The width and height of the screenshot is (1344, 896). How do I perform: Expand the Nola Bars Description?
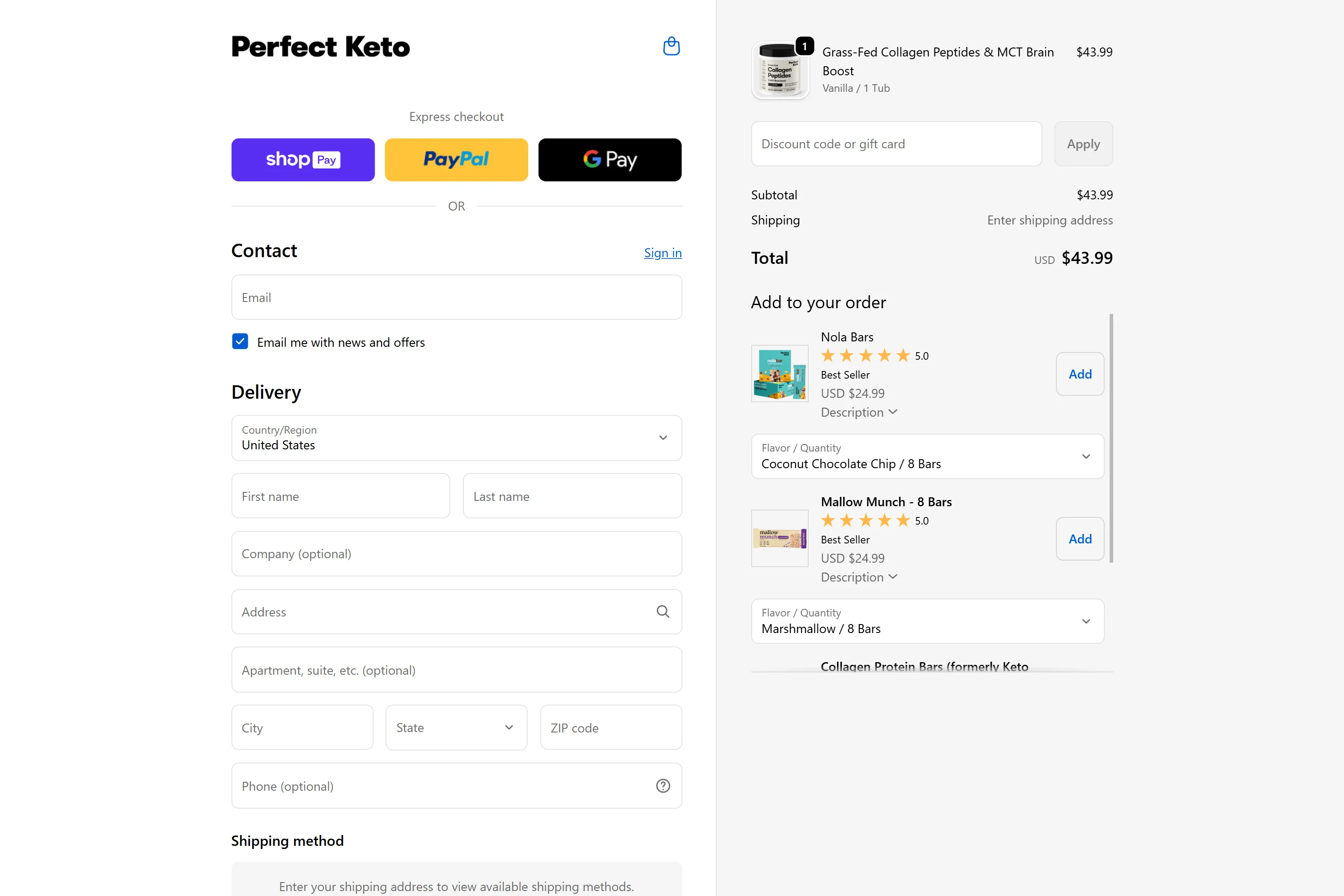coord(859,412)
